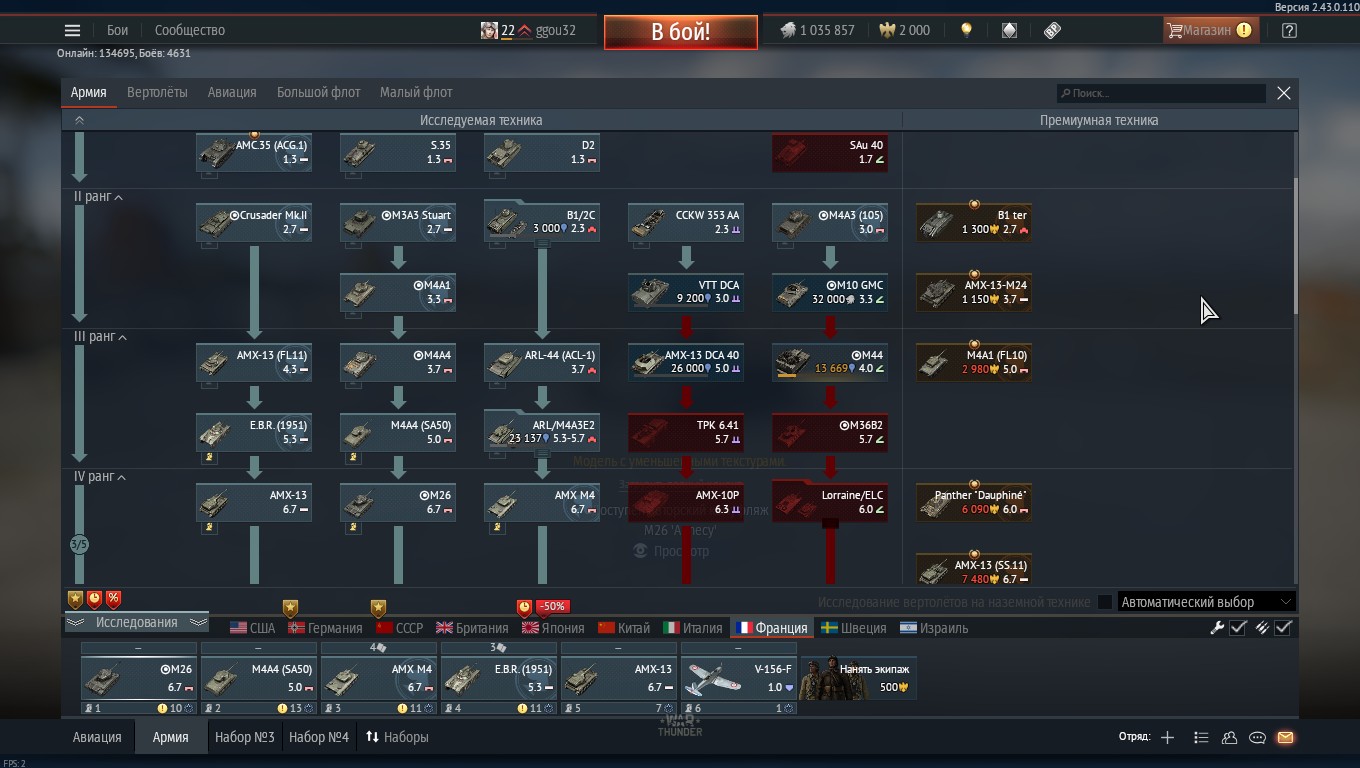Image resolution: width=1360 pixels, height=768 pixels.
Task: Open help question mark icon
Action: 1289,30
